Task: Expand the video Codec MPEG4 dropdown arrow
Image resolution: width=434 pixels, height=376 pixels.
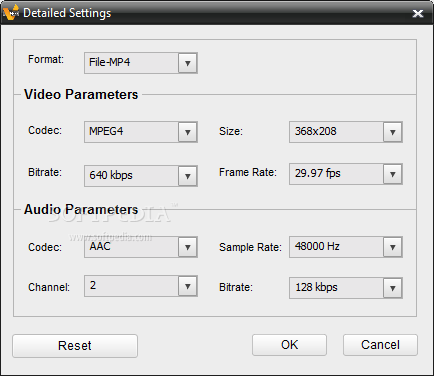Action: coord(188,132)
